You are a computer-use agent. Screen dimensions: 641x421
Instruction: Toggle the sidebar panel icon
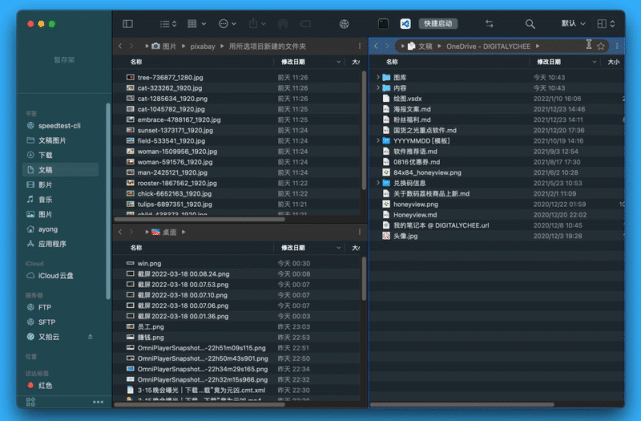[x=128, y=24]
